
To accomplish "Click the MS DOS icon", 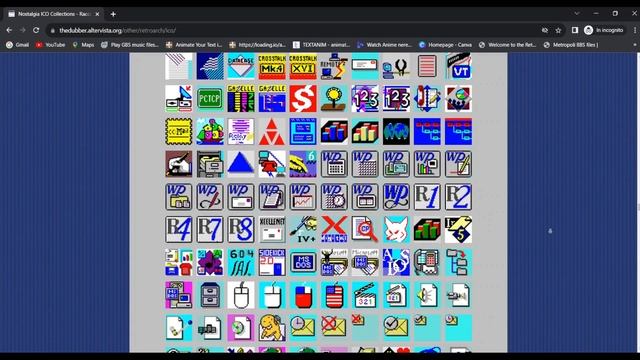I will [x=303, y=262].
